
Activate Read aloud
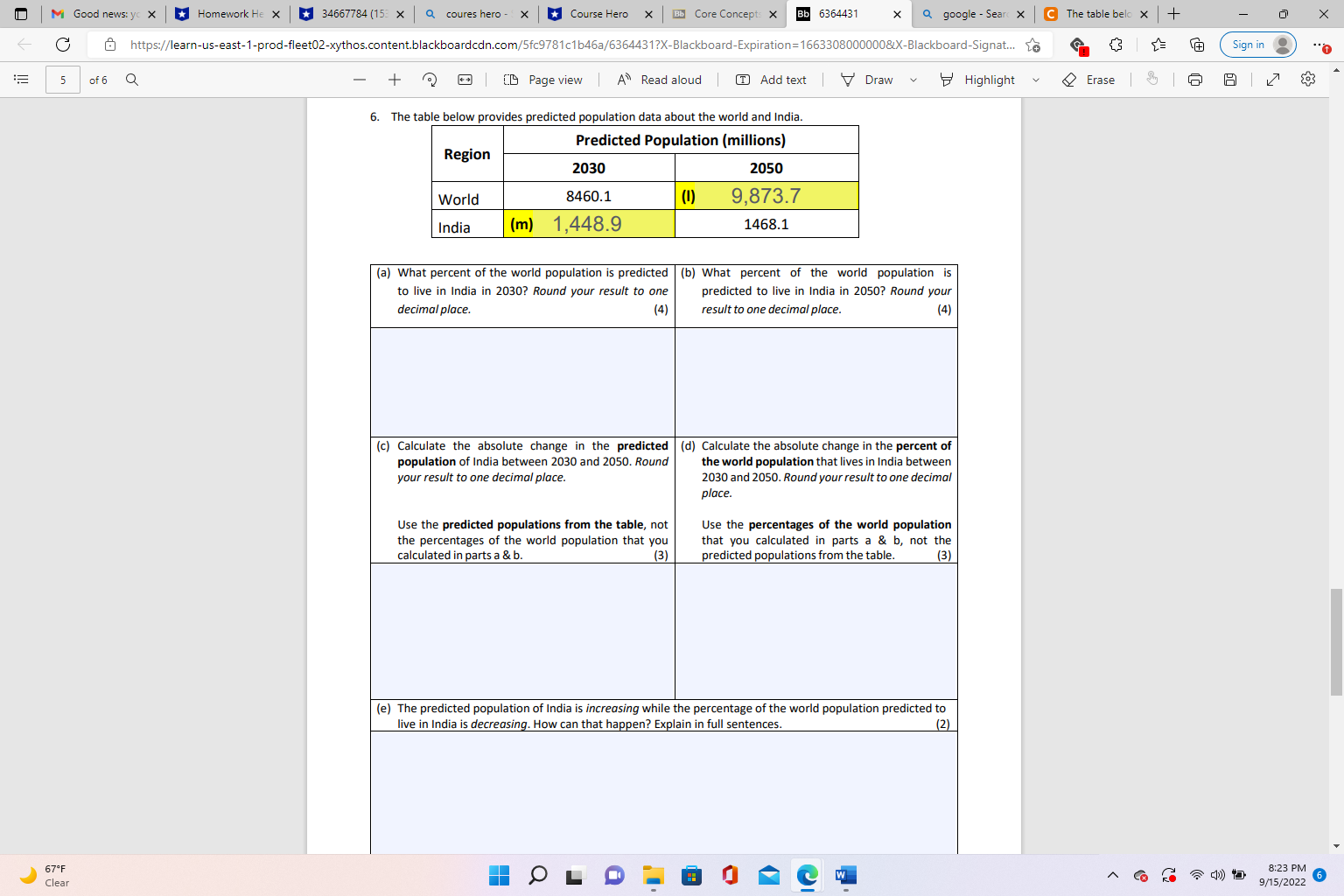click(658, 80)
